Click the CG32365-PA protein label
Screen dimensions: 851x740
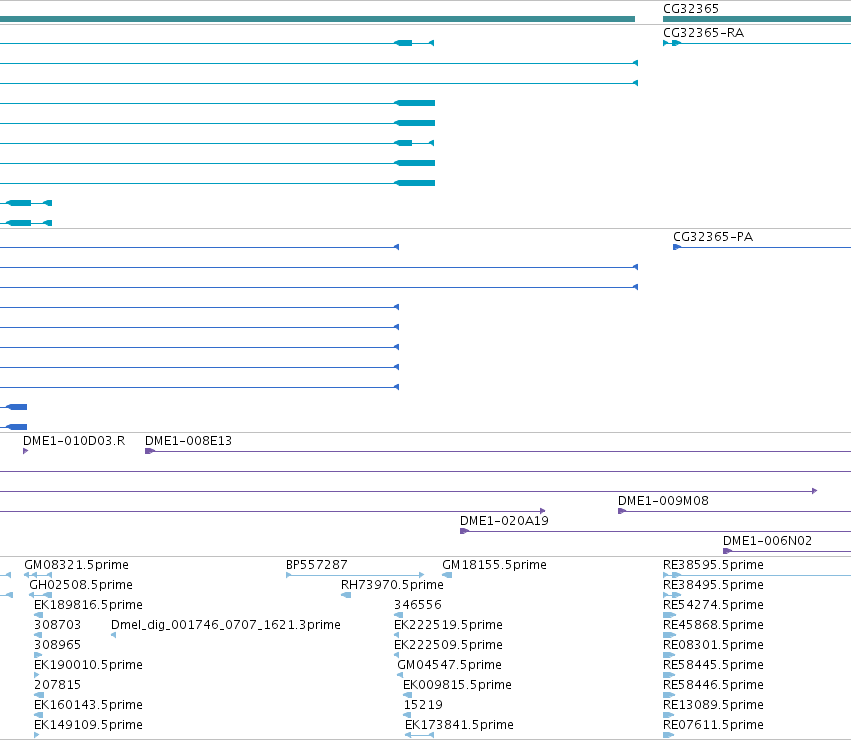coord(713,237)
